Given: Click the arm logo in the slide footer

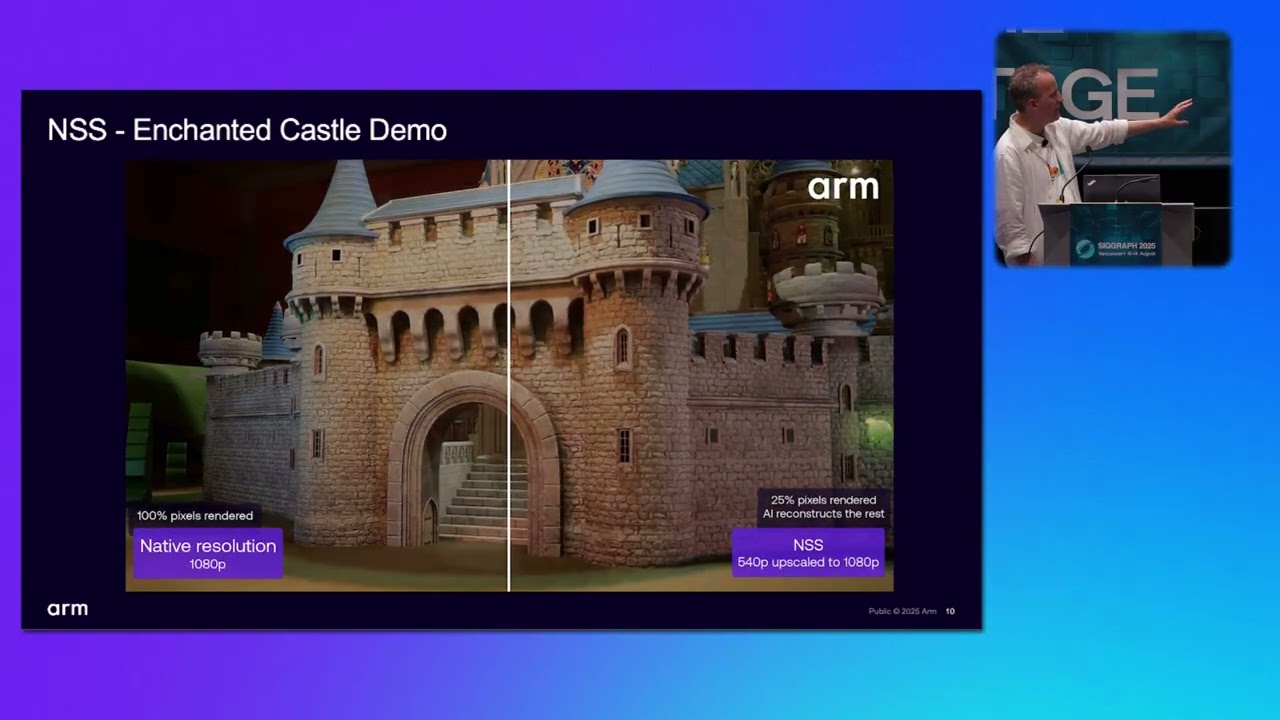Looking at the screenshot, I should click(x=67, y=609).
